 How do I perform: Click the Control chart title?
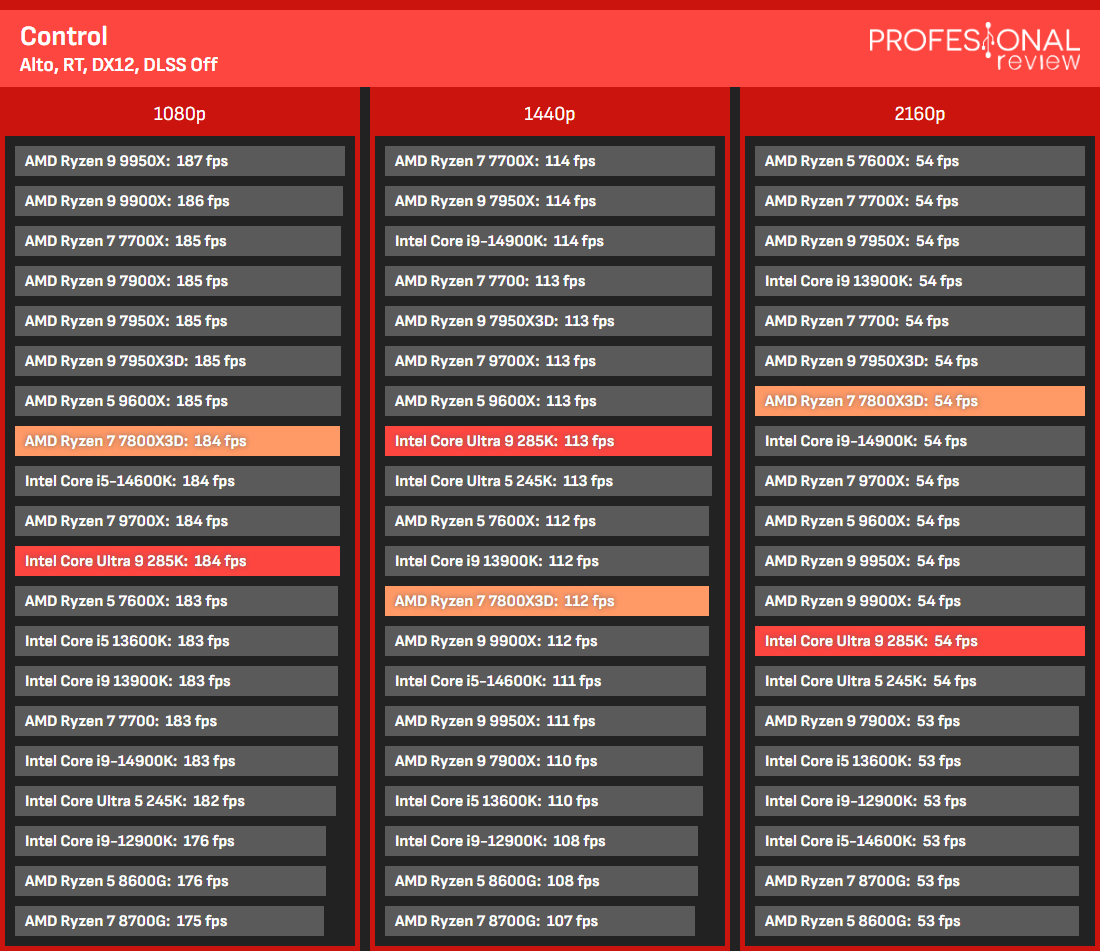coord(64,36)
